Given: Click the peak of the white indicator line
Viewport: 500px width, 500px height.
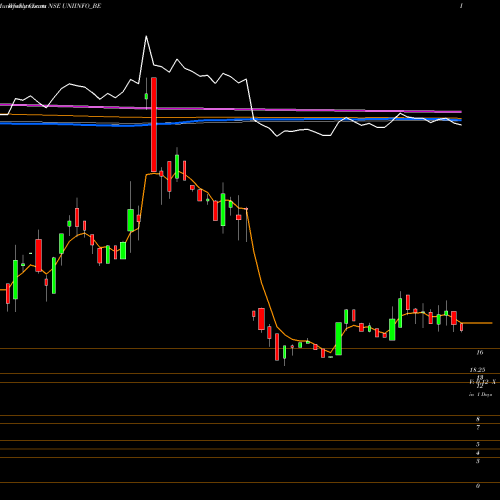Looking at the screenshot, I should (146, 36).
